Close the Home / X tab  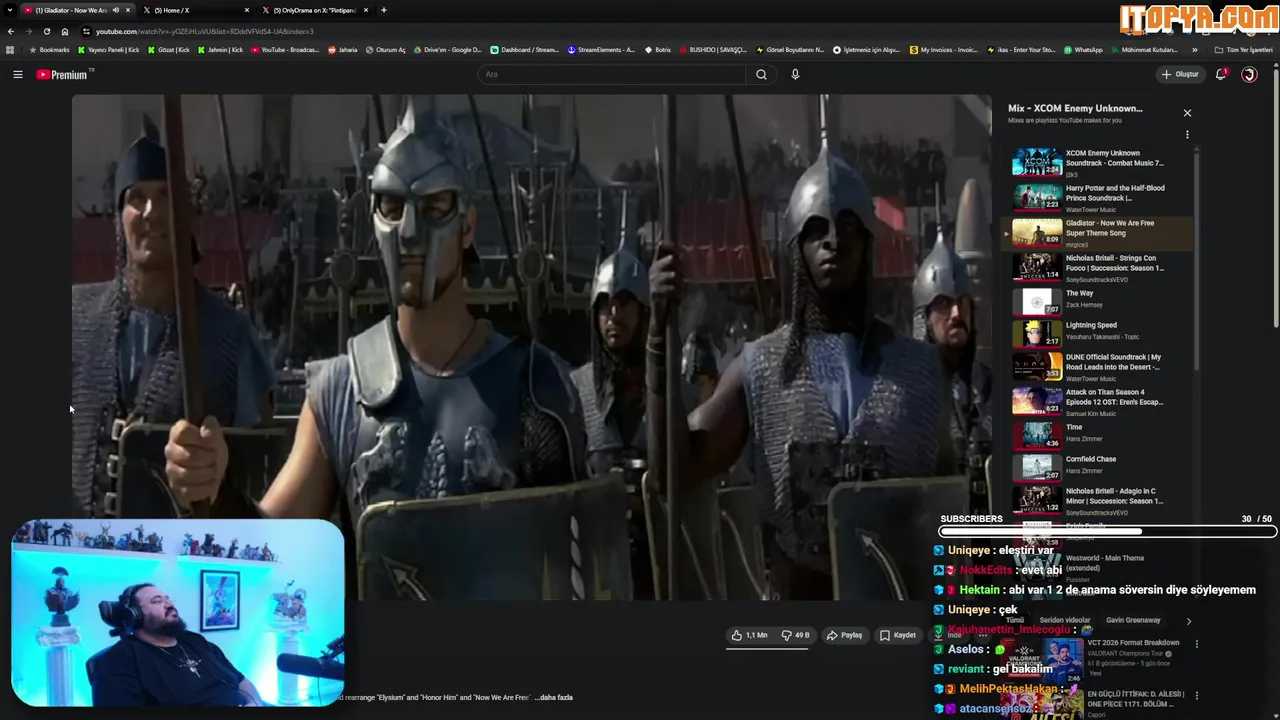point(247,10)
